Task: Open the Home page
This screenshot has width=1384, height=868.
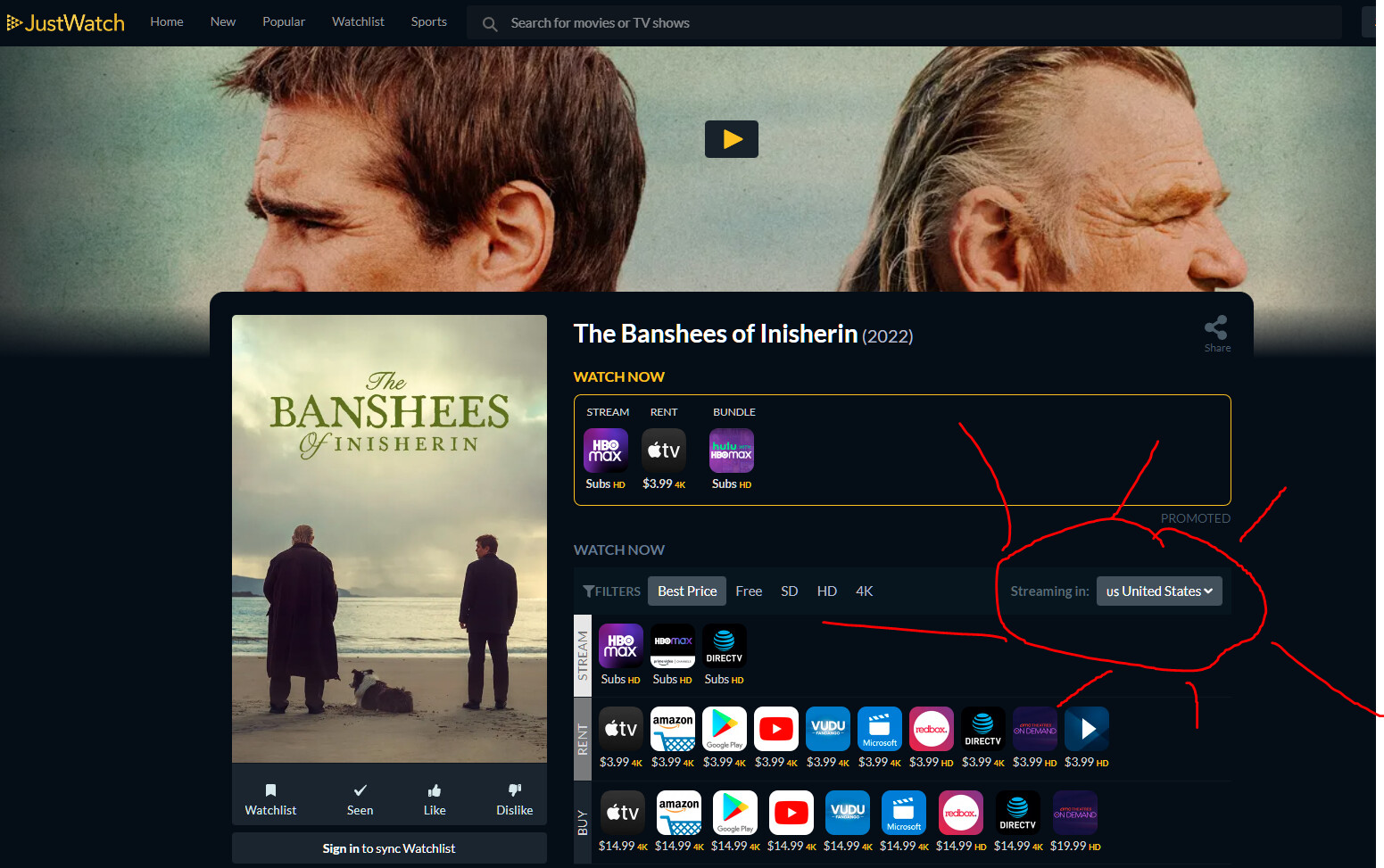Action: 167,21
